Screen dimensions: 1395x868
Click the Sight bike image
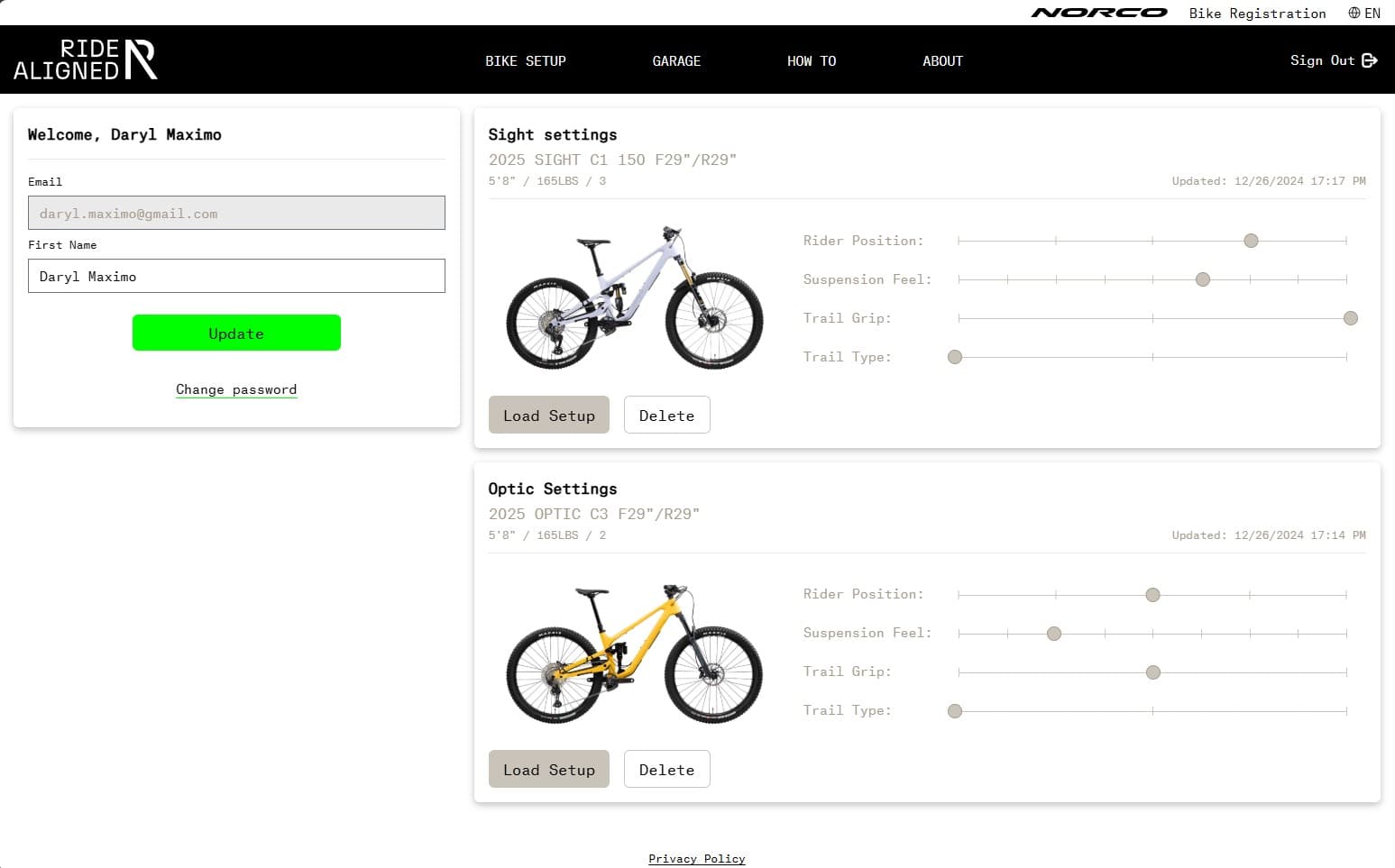635,297
